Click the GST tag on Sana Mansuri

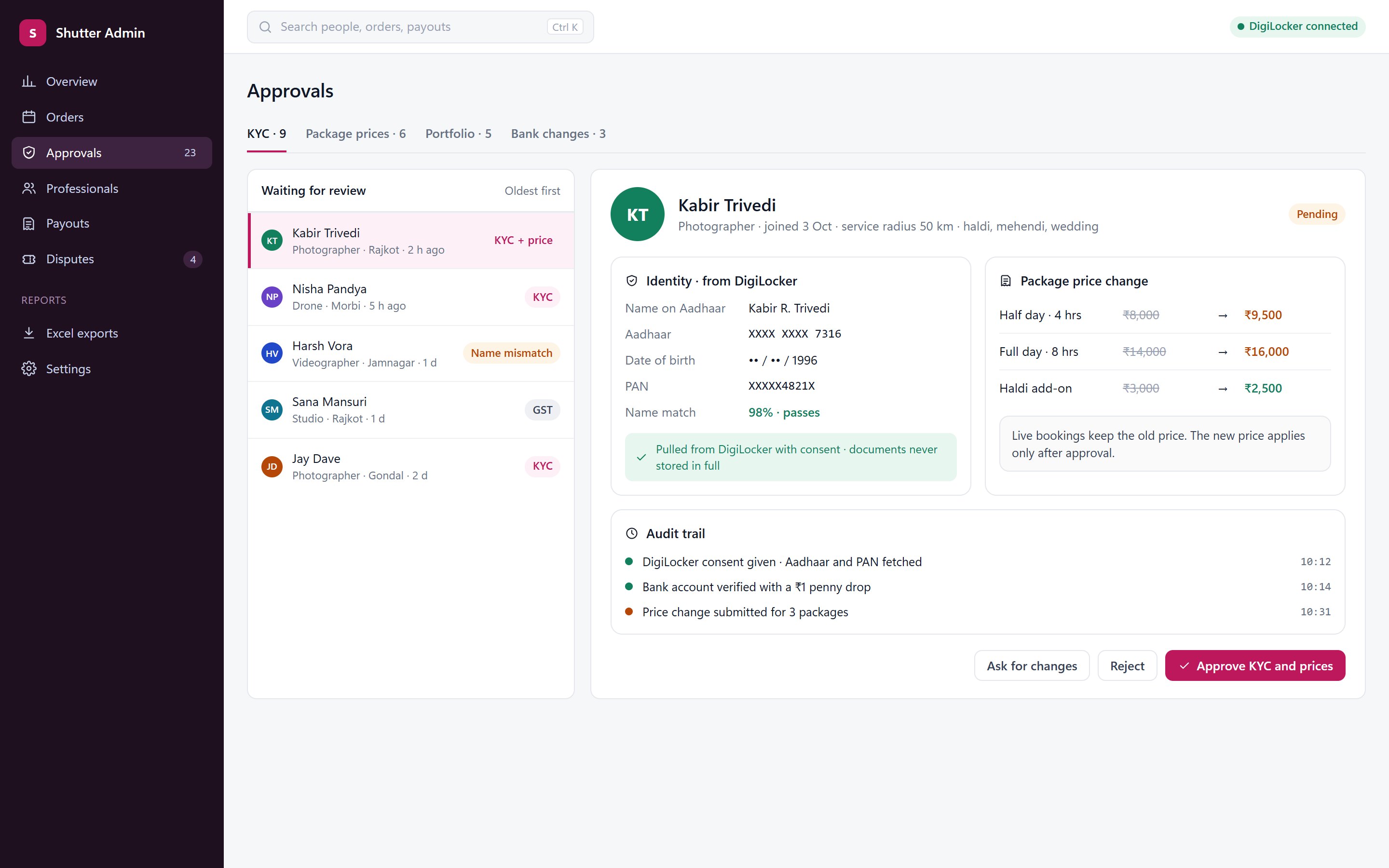coord(543,410)
